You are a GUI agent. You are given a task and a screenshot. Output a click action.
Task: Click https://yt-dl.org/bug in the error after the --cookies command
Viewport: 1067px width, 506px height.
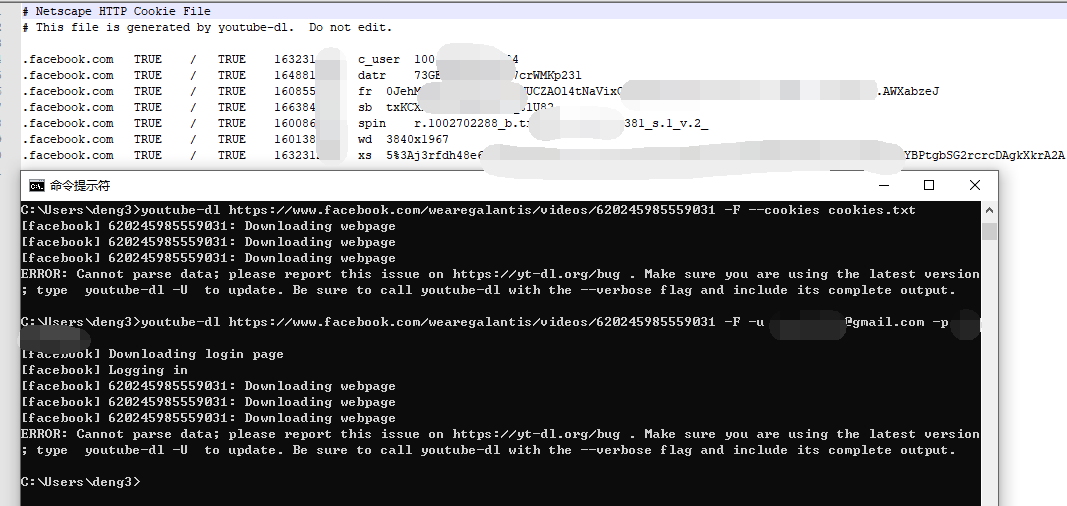pos(536,275)
